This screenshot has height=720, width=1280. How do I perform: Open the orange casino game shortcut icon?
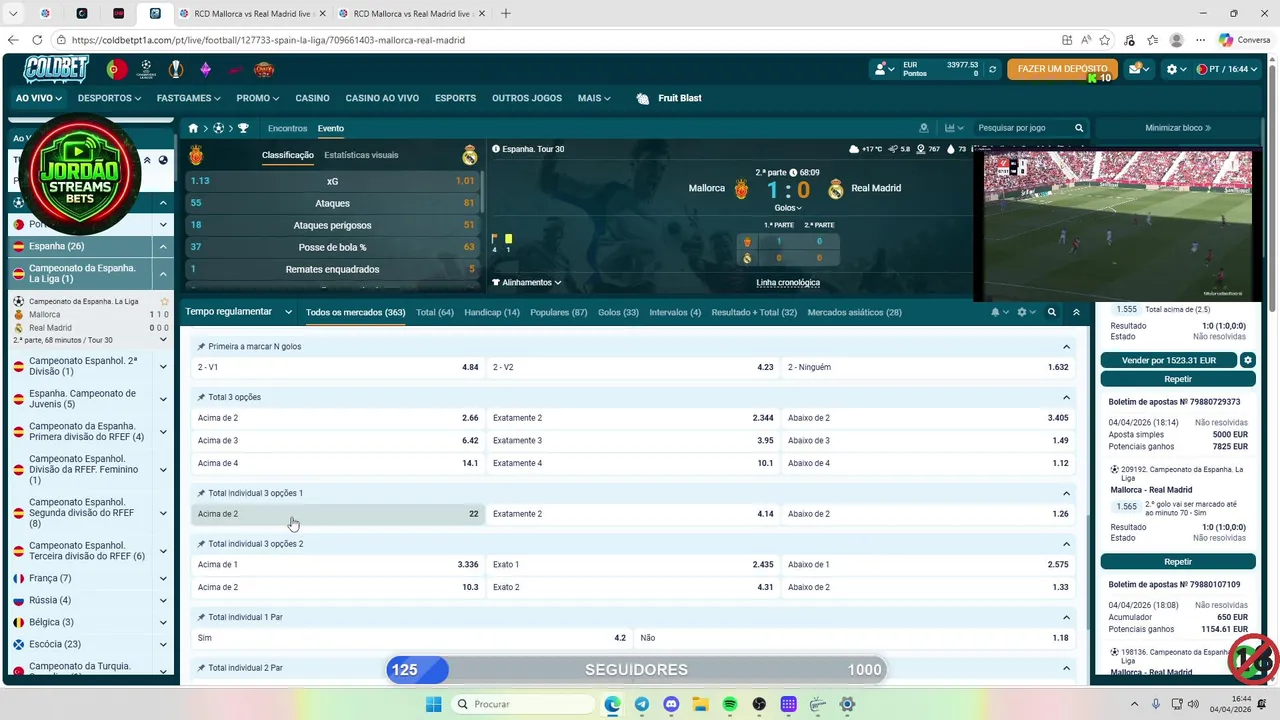point(264,69)
